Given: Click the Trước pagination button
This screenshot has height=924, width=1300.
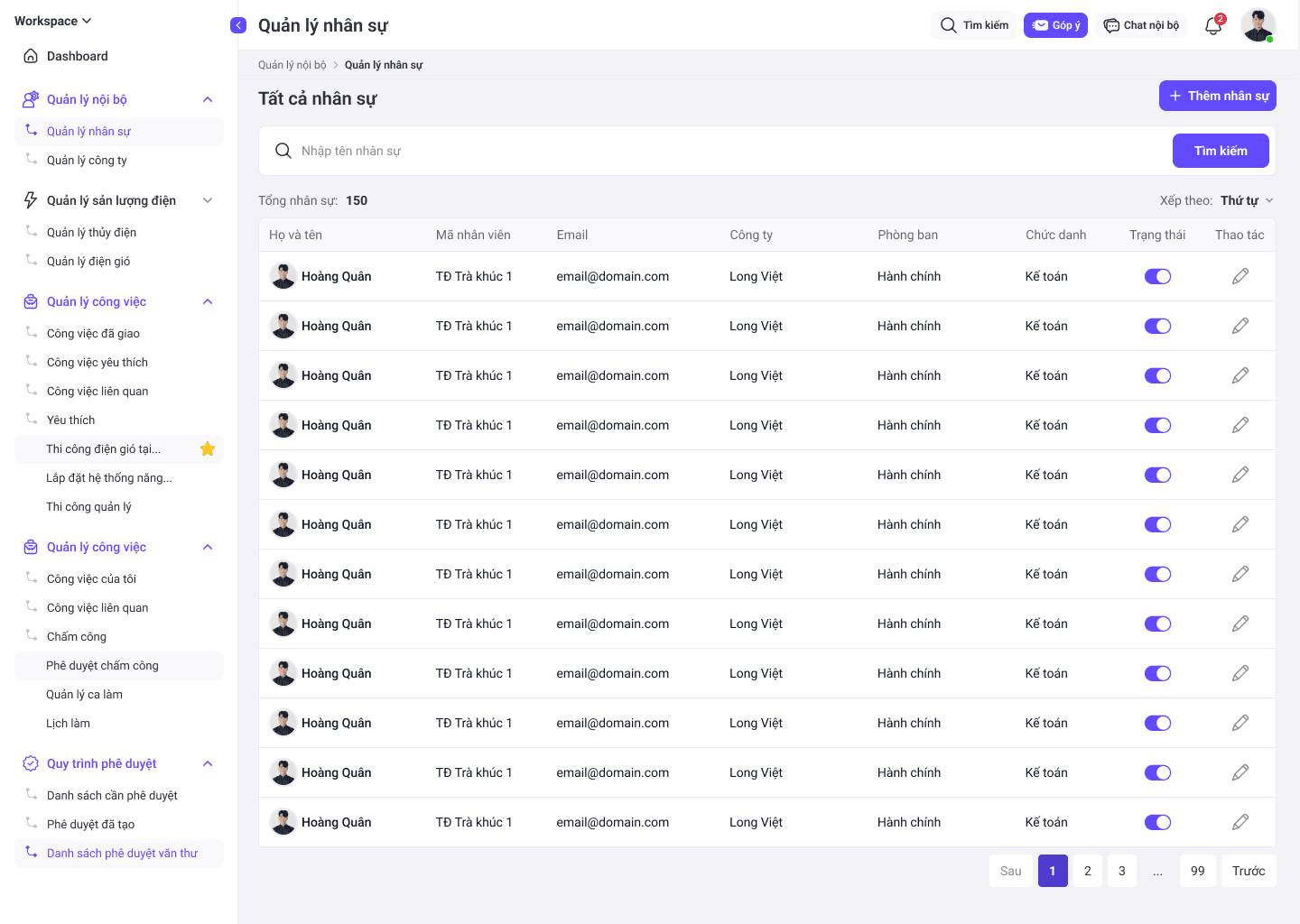Looking at the screenshot, I should [x=1249, y=871].
